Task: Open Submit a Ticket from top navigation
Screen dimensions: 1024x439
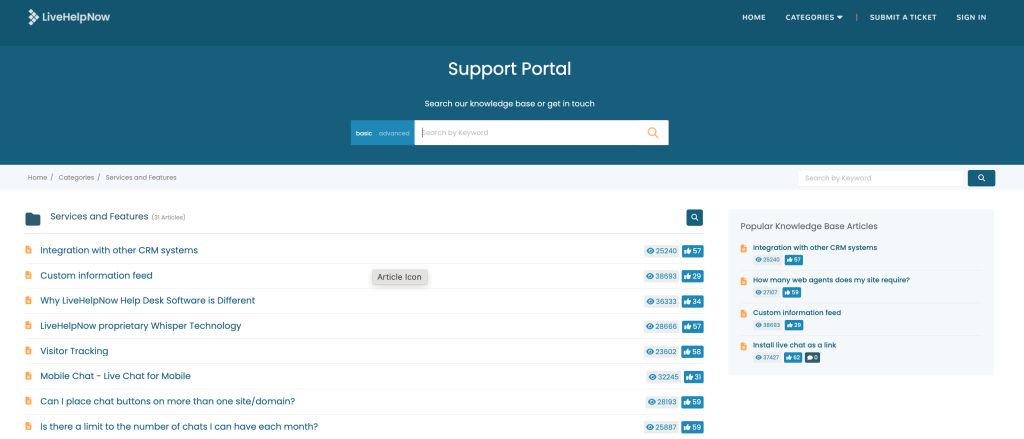Action: point(902,17)
